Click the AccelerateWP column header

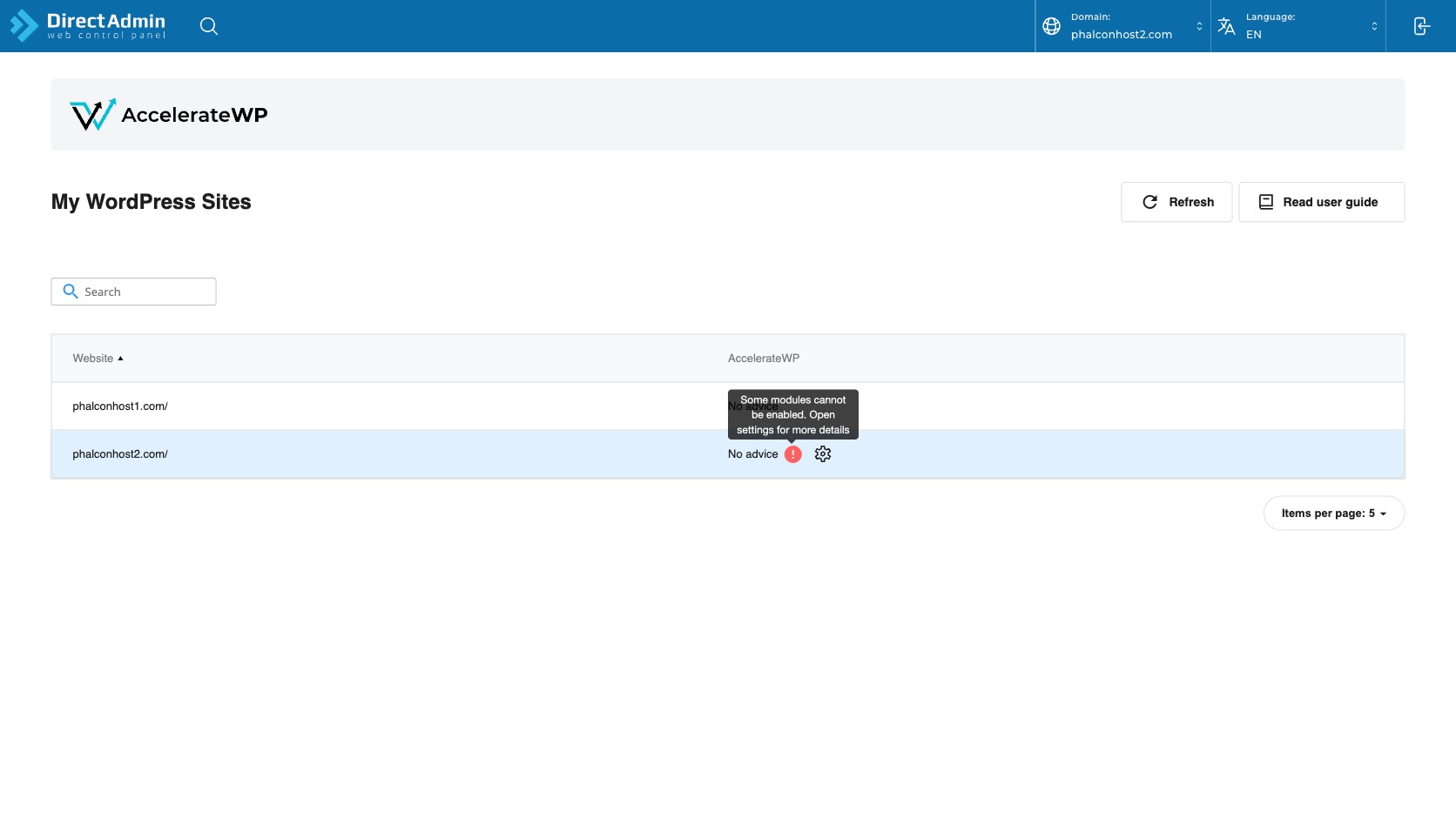(764, 359)
